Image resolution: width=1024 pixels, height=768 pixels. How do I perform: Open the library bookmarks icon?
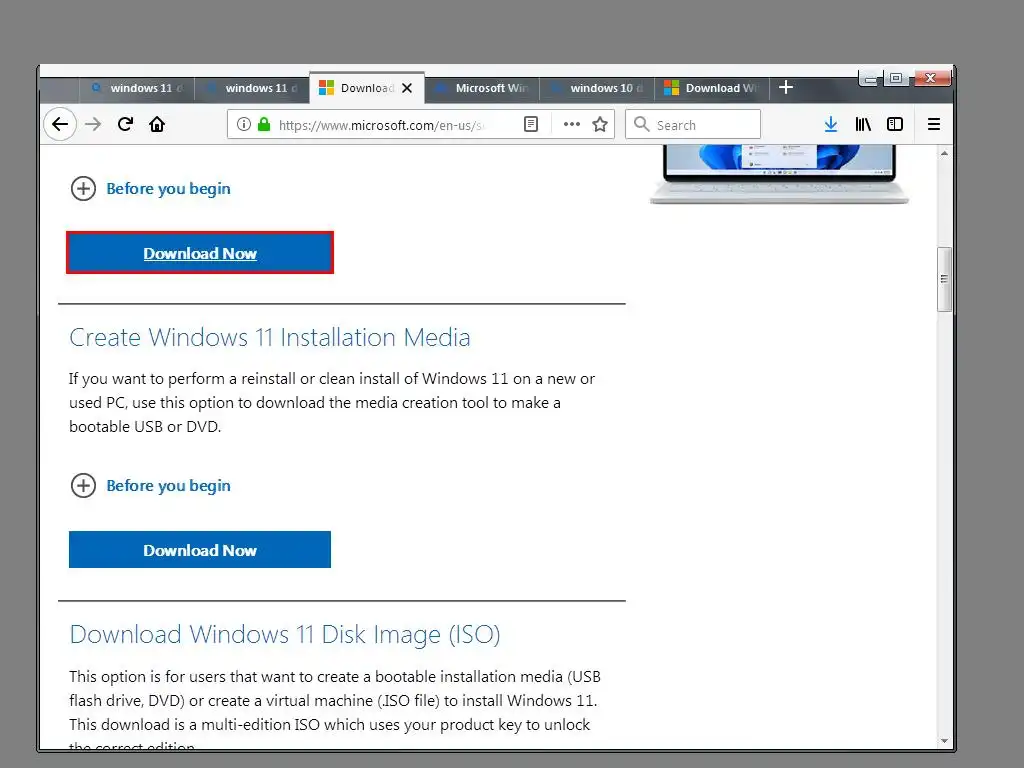click(x=863, y=124)
